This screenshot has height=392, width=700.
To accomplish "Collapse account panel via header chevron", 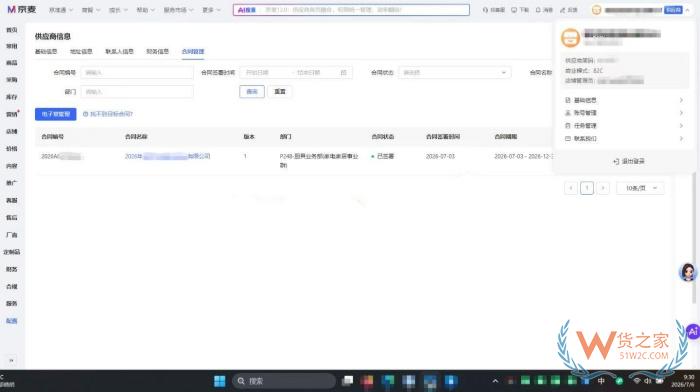I will [x=688, y=10].
